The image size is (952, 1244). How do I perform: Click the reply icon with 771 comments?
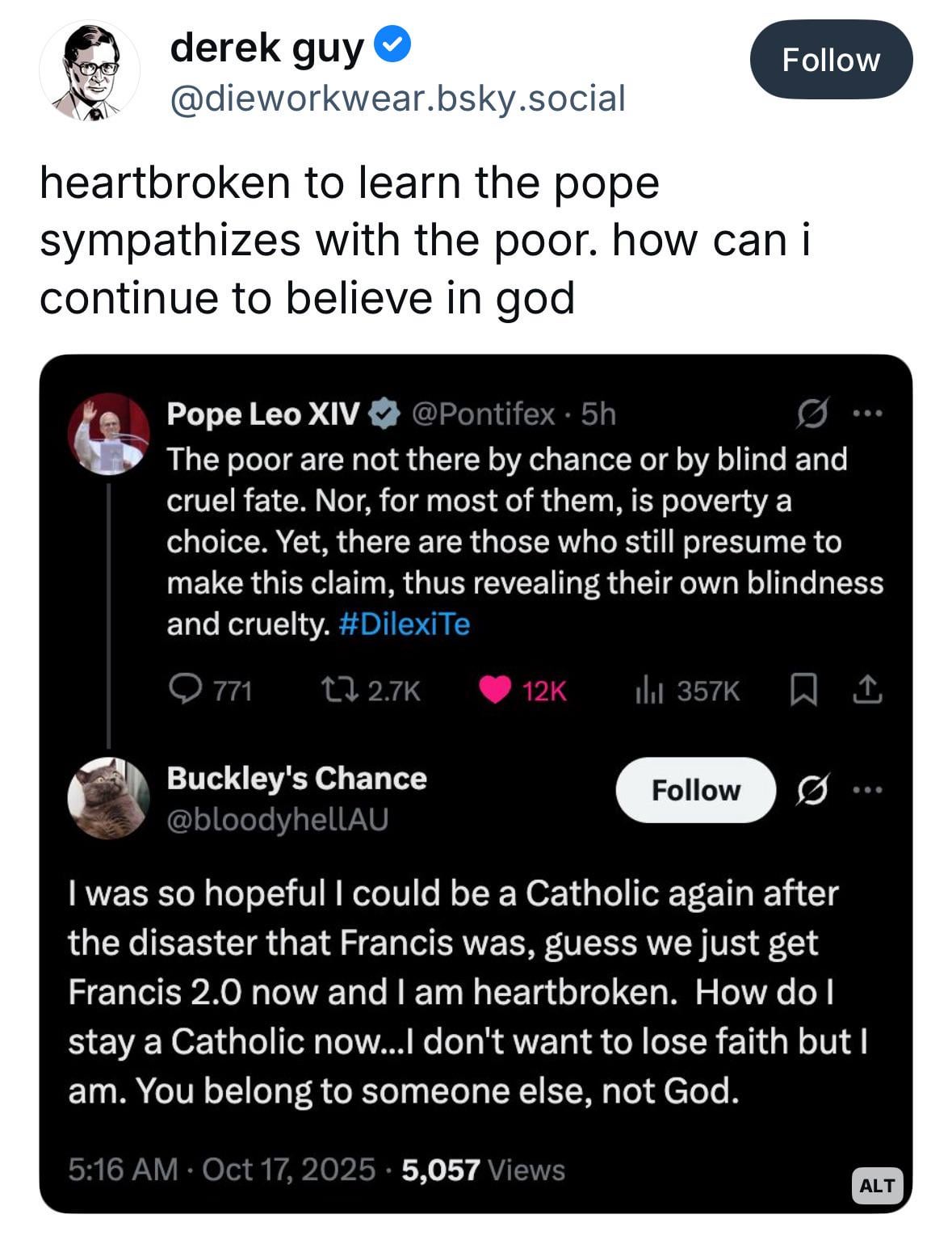185,690
